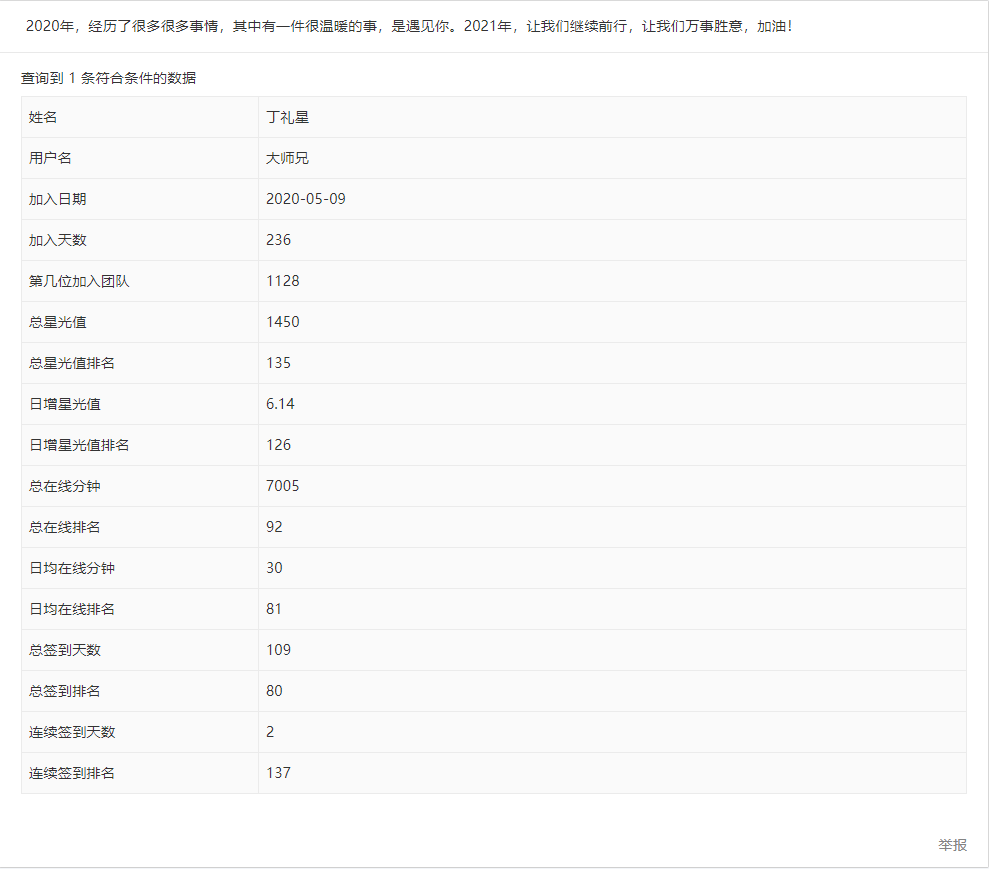Click the team join order 1128
The image size is (989, 869).
tap(283, 281)
